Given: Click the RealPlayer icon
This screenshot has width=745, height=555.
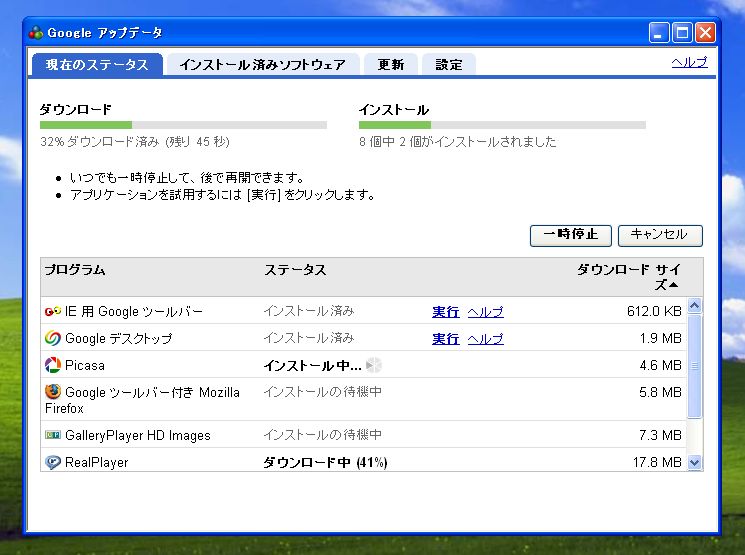Looking at the screenshot, I should pos(53,462).
